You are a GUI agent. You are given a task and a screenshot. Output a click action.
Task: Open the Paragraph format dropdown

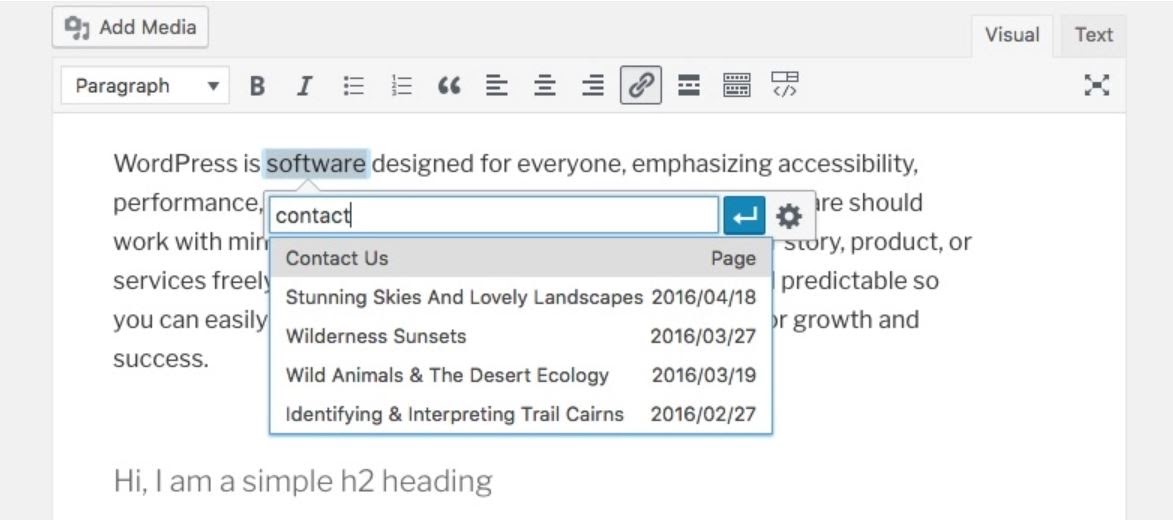pyautogui.click(x=145, y=86)
